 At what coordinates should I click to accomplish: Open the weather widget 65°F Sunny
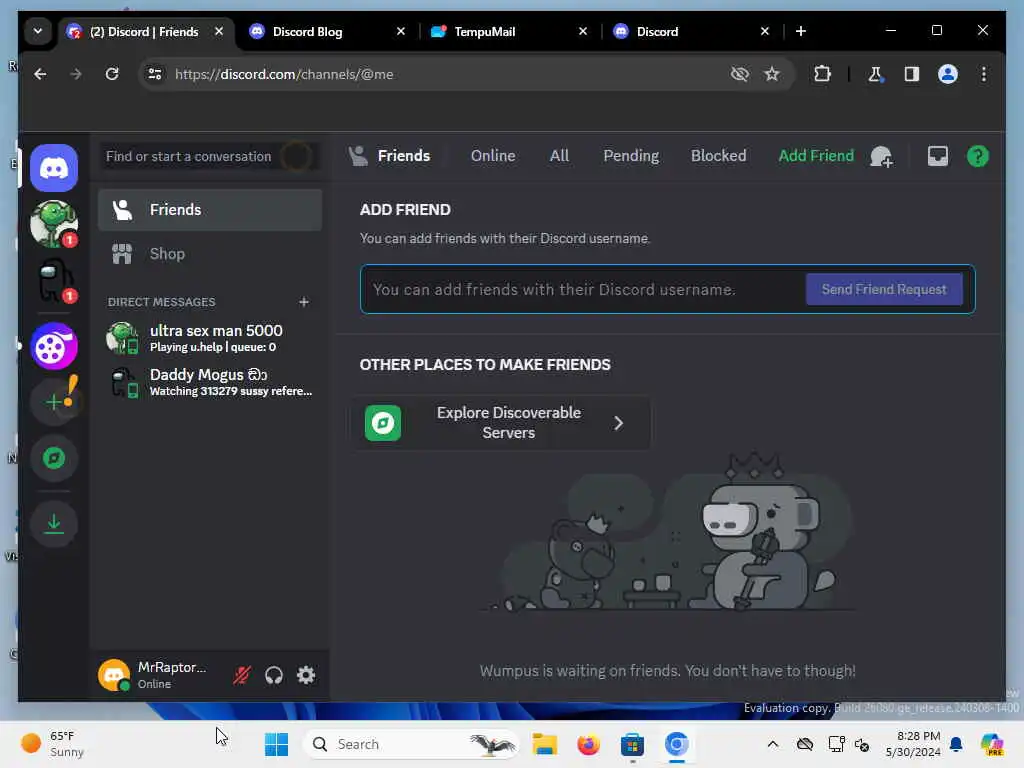tap(52, 744)
